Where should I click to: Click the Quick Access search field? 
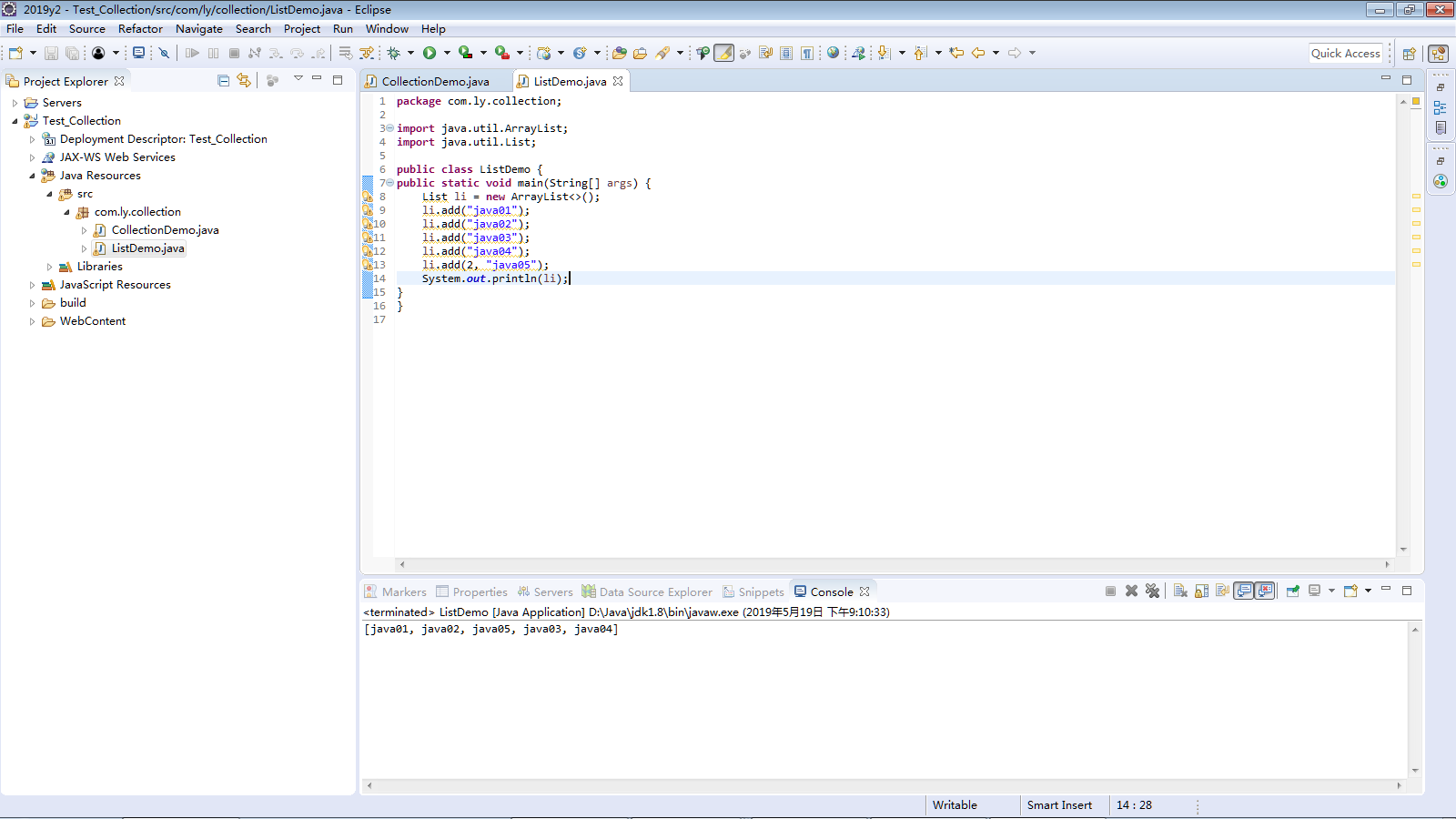(1345, 53)
